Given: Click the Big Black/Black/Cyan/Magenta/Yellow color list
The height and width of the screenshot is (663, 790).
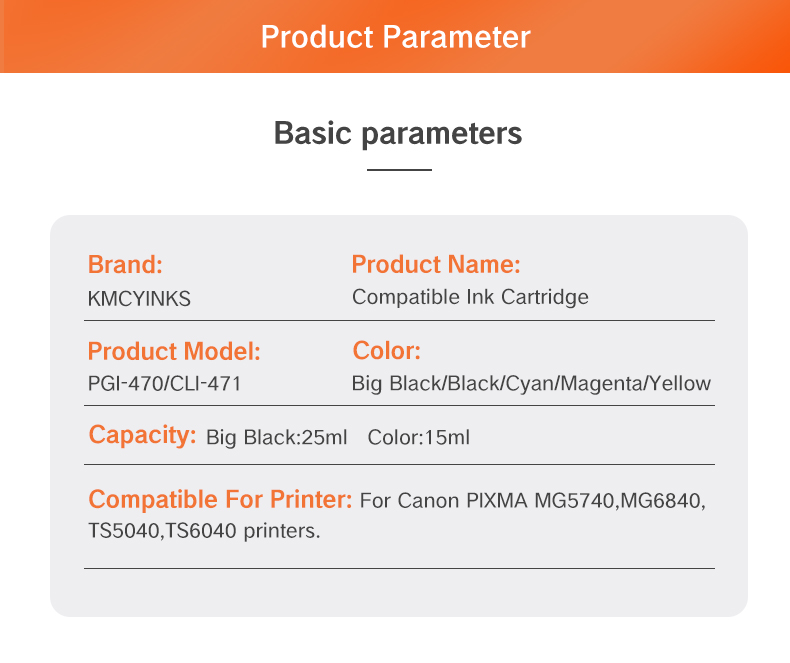Looking at the screenshot, I should 531,383.
